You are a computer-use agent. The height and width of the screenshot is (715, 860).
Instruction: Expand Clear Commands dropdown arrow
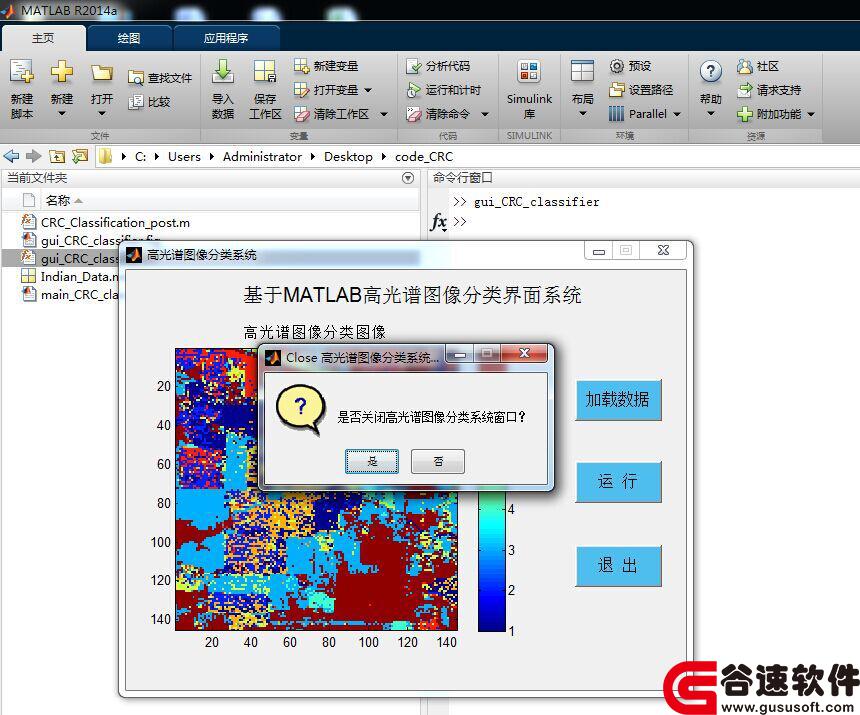click(485, 114)
